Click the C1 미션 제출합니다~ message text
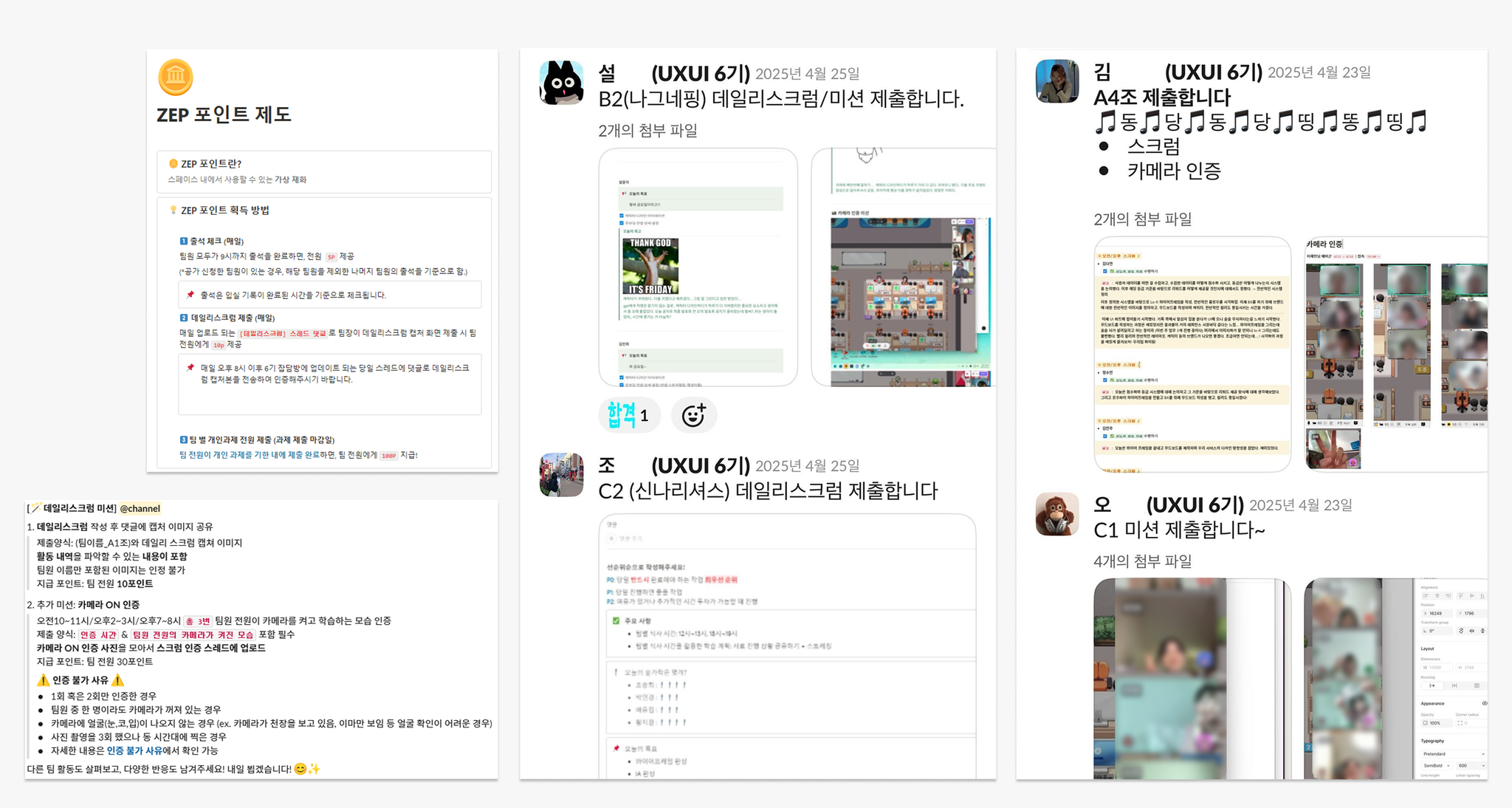The width and height of the screenshot is (1512, 808). pos(1179,530)
